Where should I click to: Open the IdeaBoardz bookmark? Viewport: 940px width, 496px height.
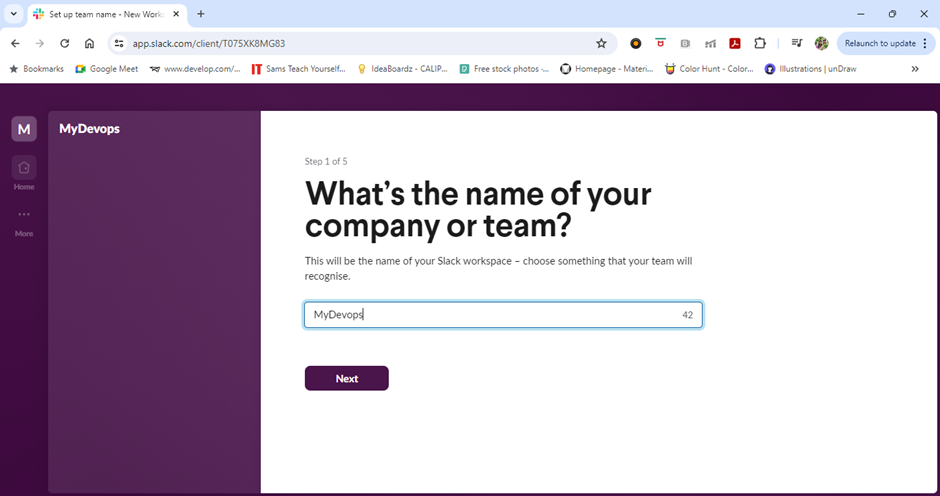click(402, 69)
